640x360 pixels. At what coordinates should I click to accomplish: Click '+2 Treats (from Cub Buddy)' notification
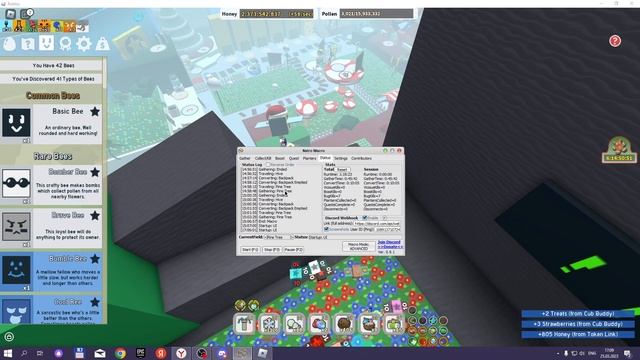click(x=577, y=313)
